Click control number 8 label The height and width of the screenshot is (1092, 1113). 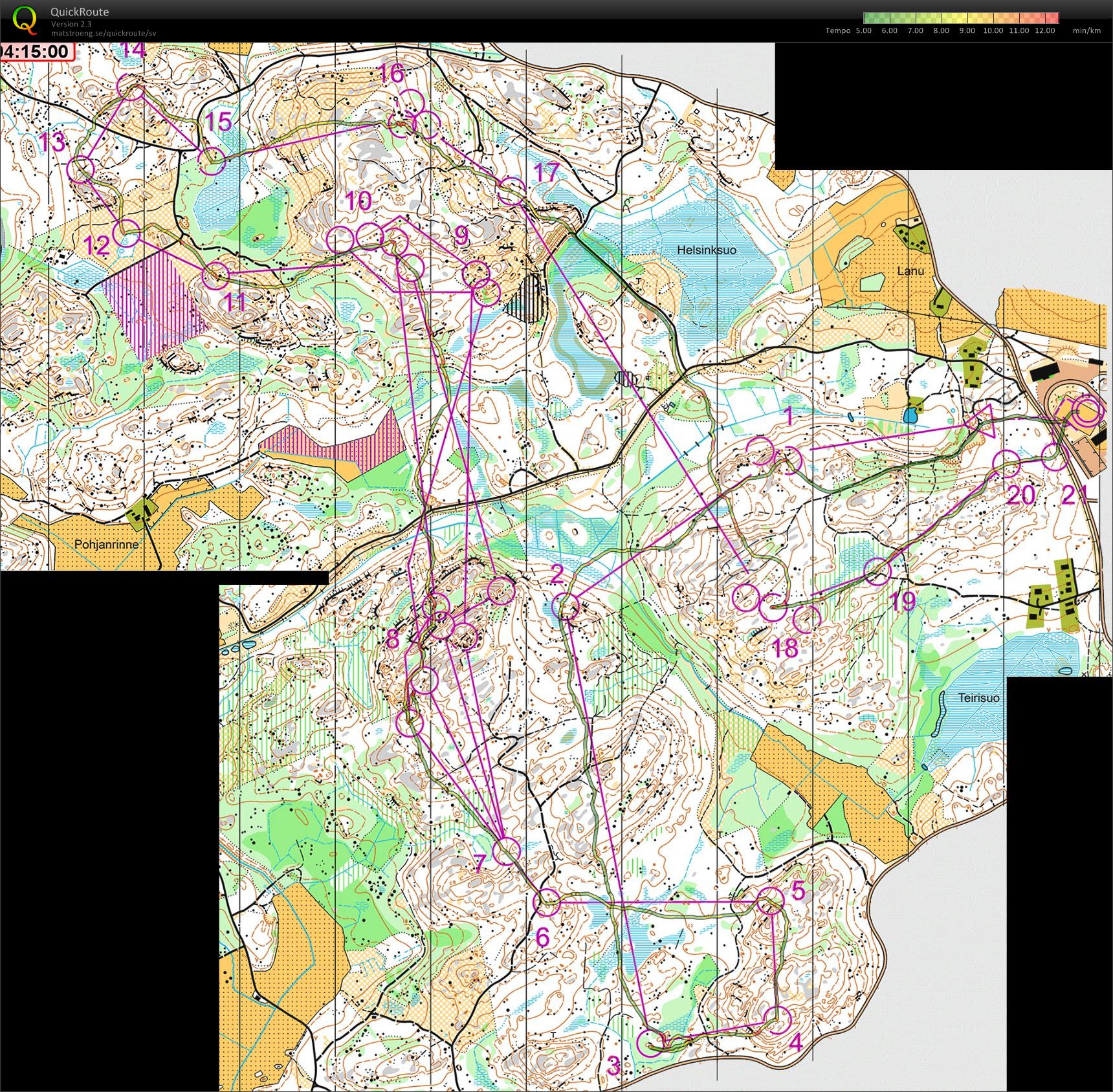(x=393, y=639)
